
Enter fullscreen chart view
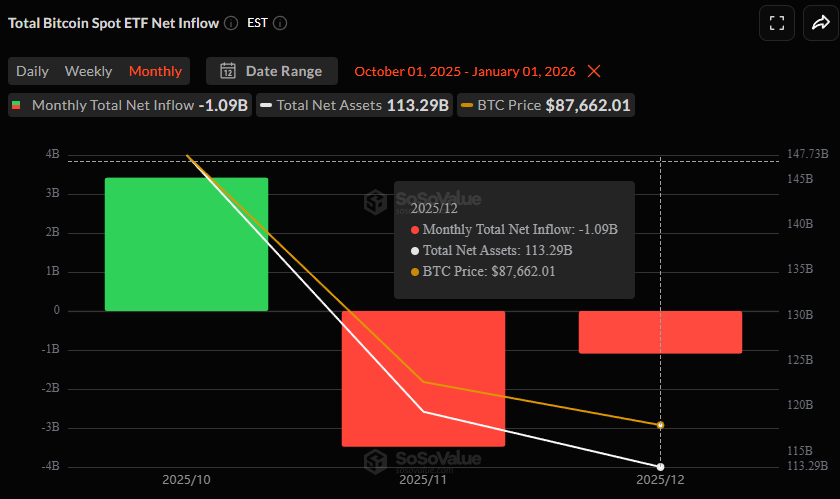pos(776,23)
